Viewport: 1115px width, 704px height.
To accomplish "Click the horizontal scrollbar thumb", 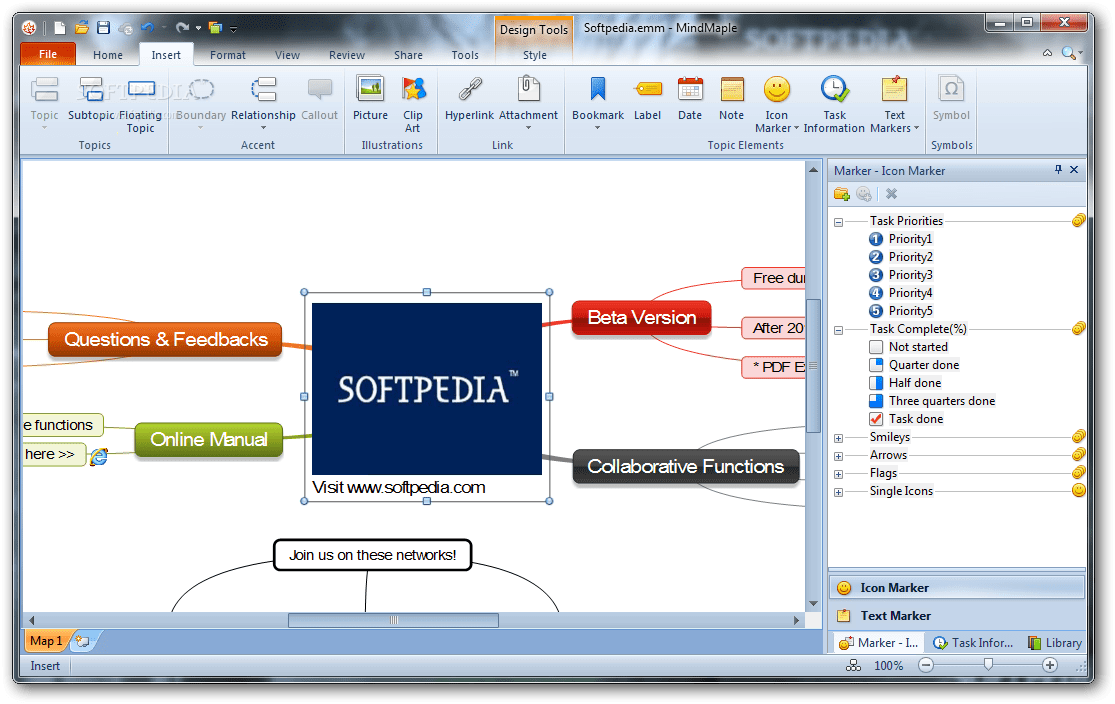I will [x=393, y=620].
